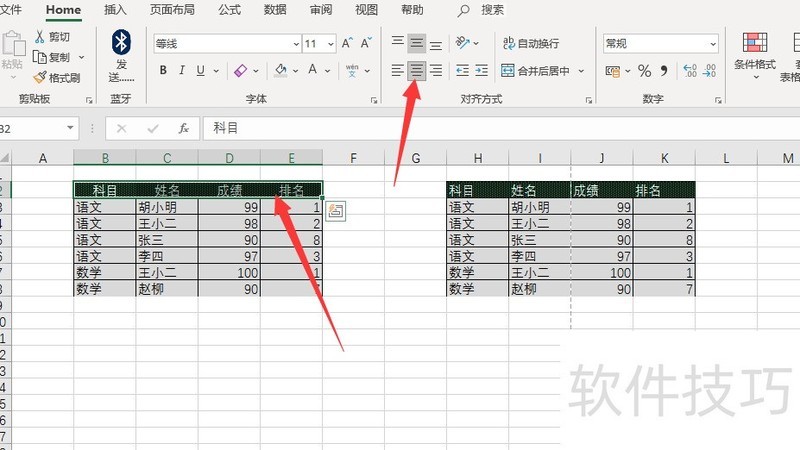Click the formula bar showing 科目
The height and width of the screenshot is (450, 800).
[x=502, y=128]
